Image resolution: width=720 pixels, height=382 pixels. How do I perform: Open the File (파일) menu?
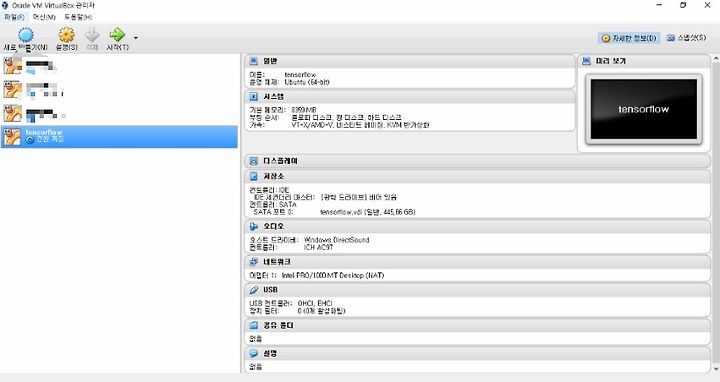point(14,17)
